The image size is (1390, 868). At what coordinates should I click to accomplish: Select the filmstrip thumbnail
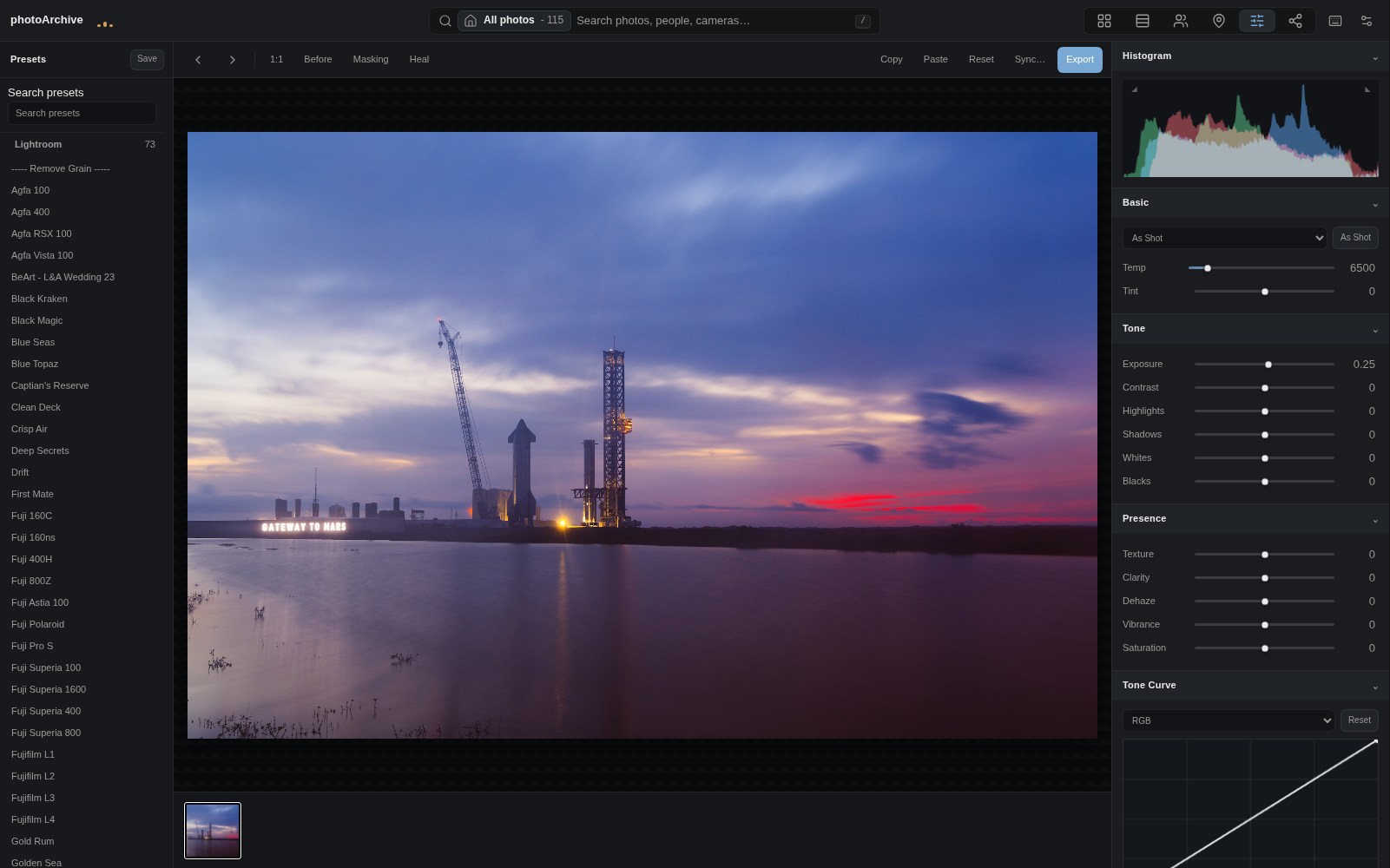213,831
